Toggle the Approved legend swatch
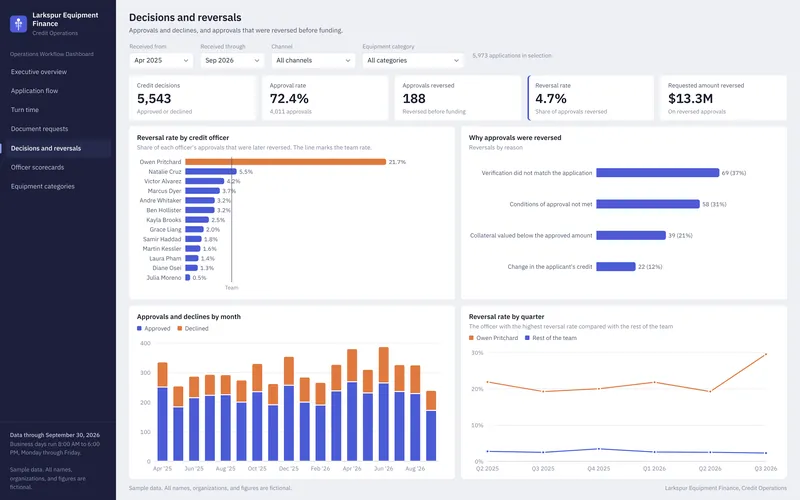This screenshot has width=800, height=500. click(x=139, y=329)
